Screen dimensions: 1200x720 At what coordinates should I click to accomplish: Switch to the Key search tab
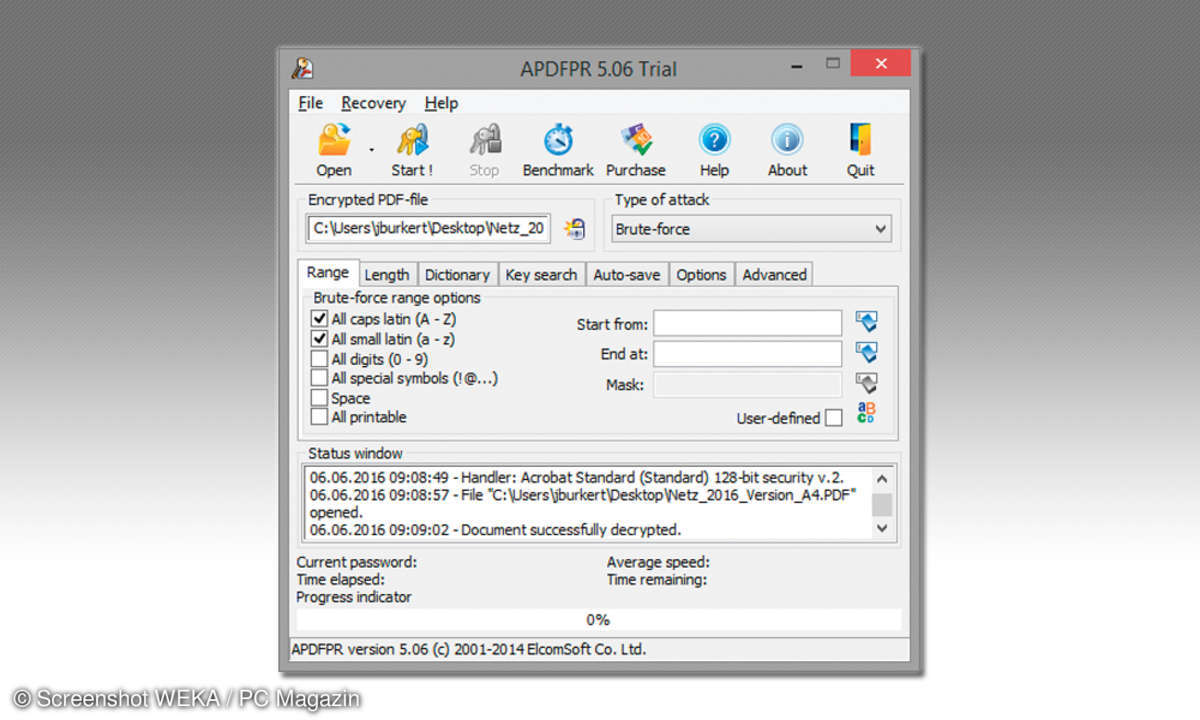pyautogui.click(x=541, y=275)
